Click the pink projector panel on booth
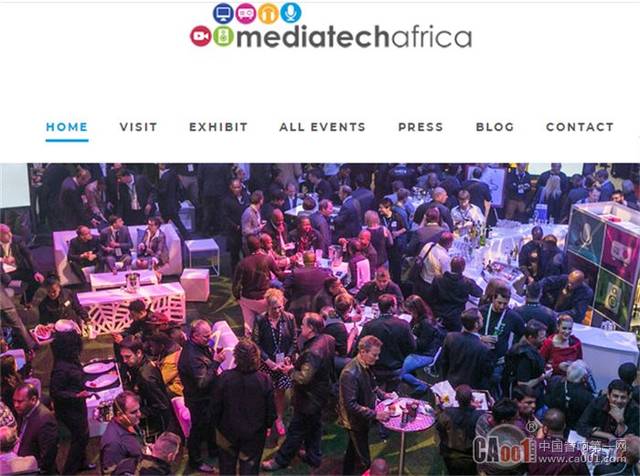 620,252
